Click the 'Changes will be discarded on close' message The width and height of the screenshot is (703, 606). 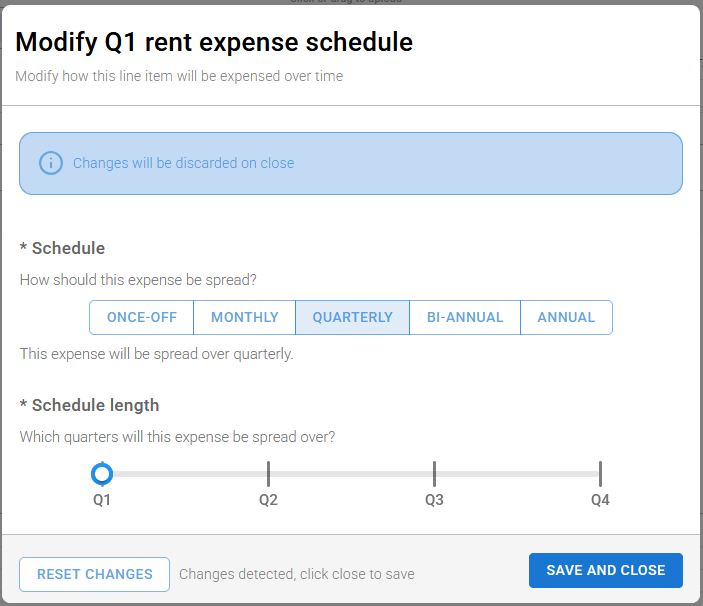[183, 163]
